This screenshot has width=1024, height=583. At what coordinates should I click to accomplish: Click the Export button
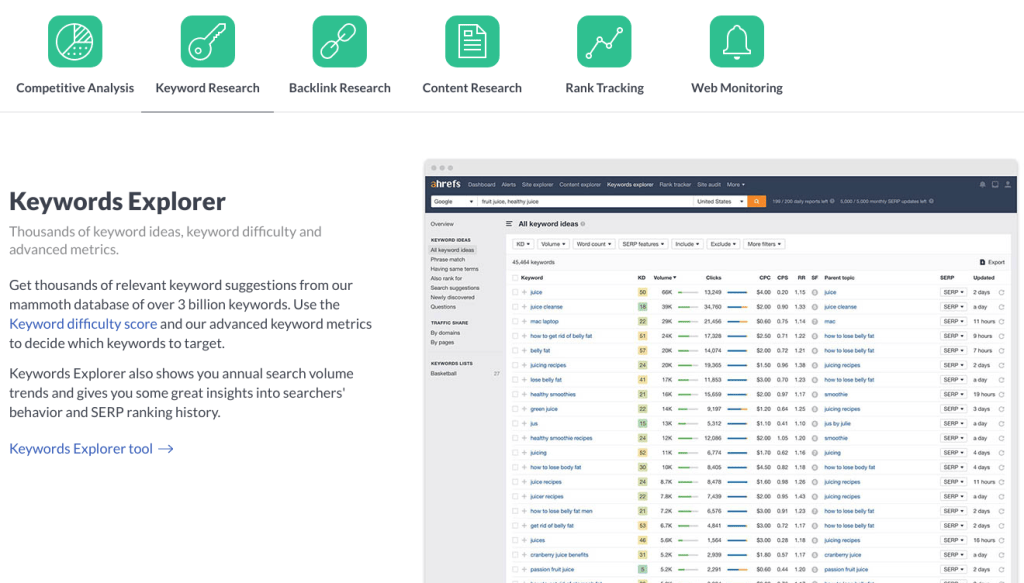pyautogui.click(x=992, y=262)
